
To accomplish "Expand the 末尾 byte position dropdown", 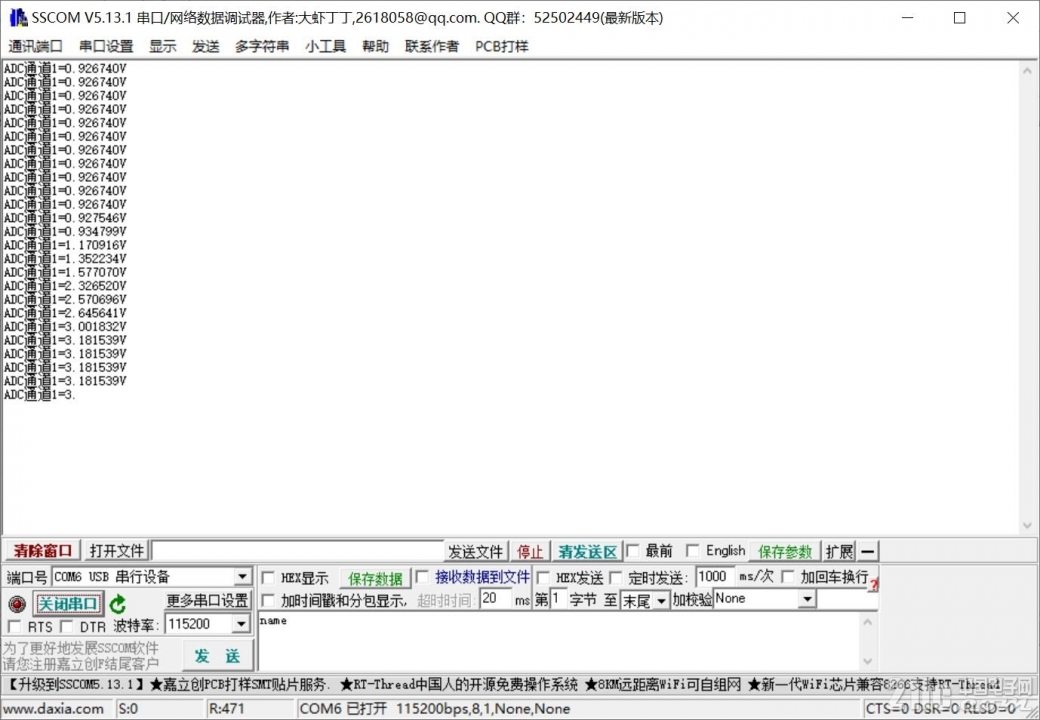I will pyautogui.click(x=661, y=601).
